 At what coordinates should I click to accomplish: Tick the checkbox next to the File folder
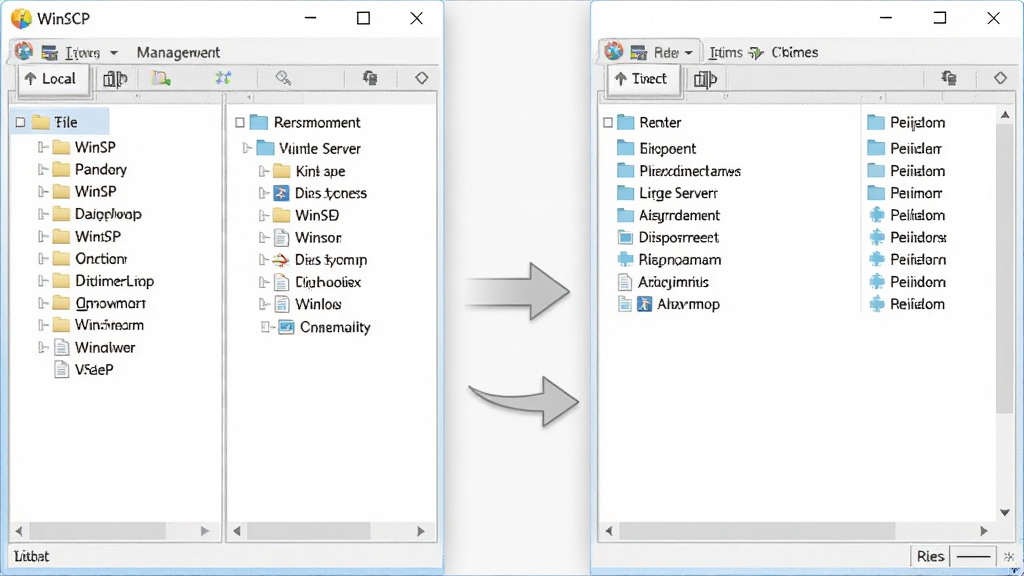point(20,122)
